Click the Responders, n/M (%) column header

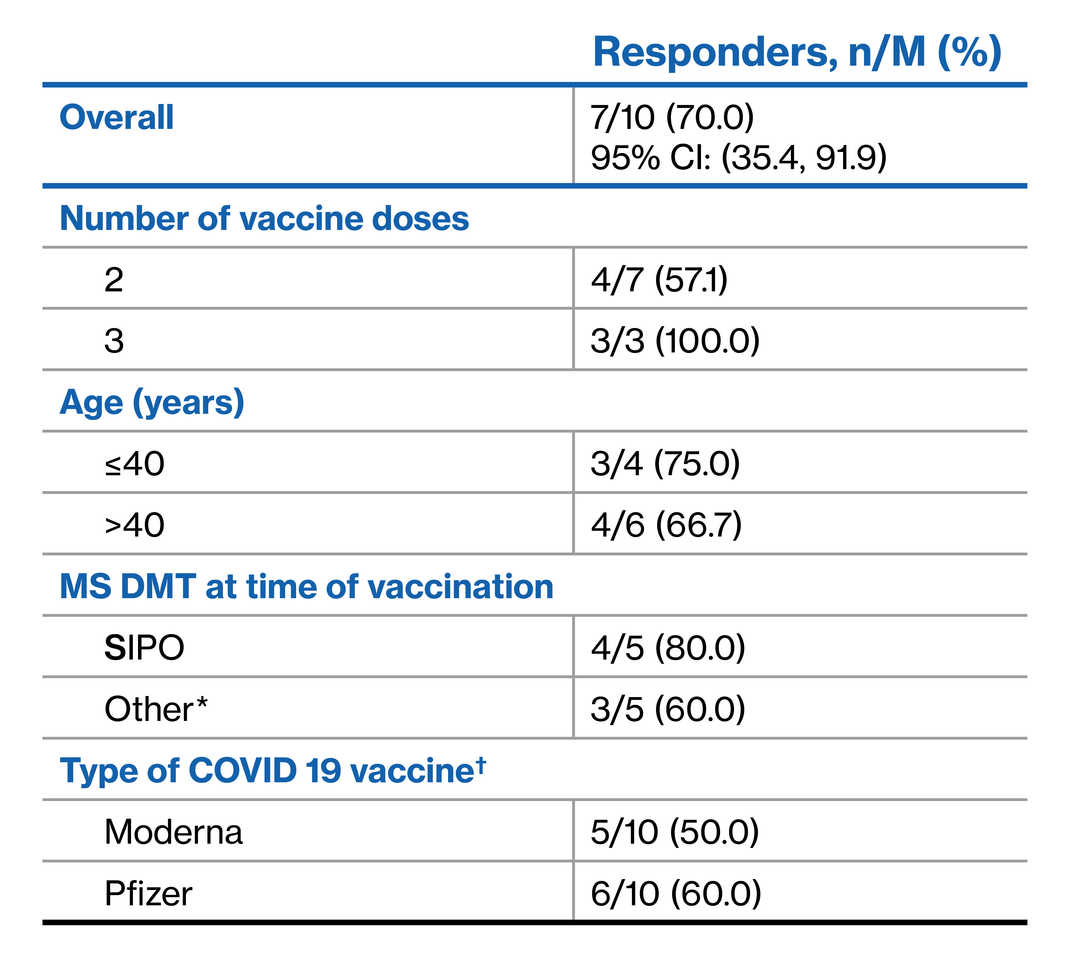click(x=797, y=53)
